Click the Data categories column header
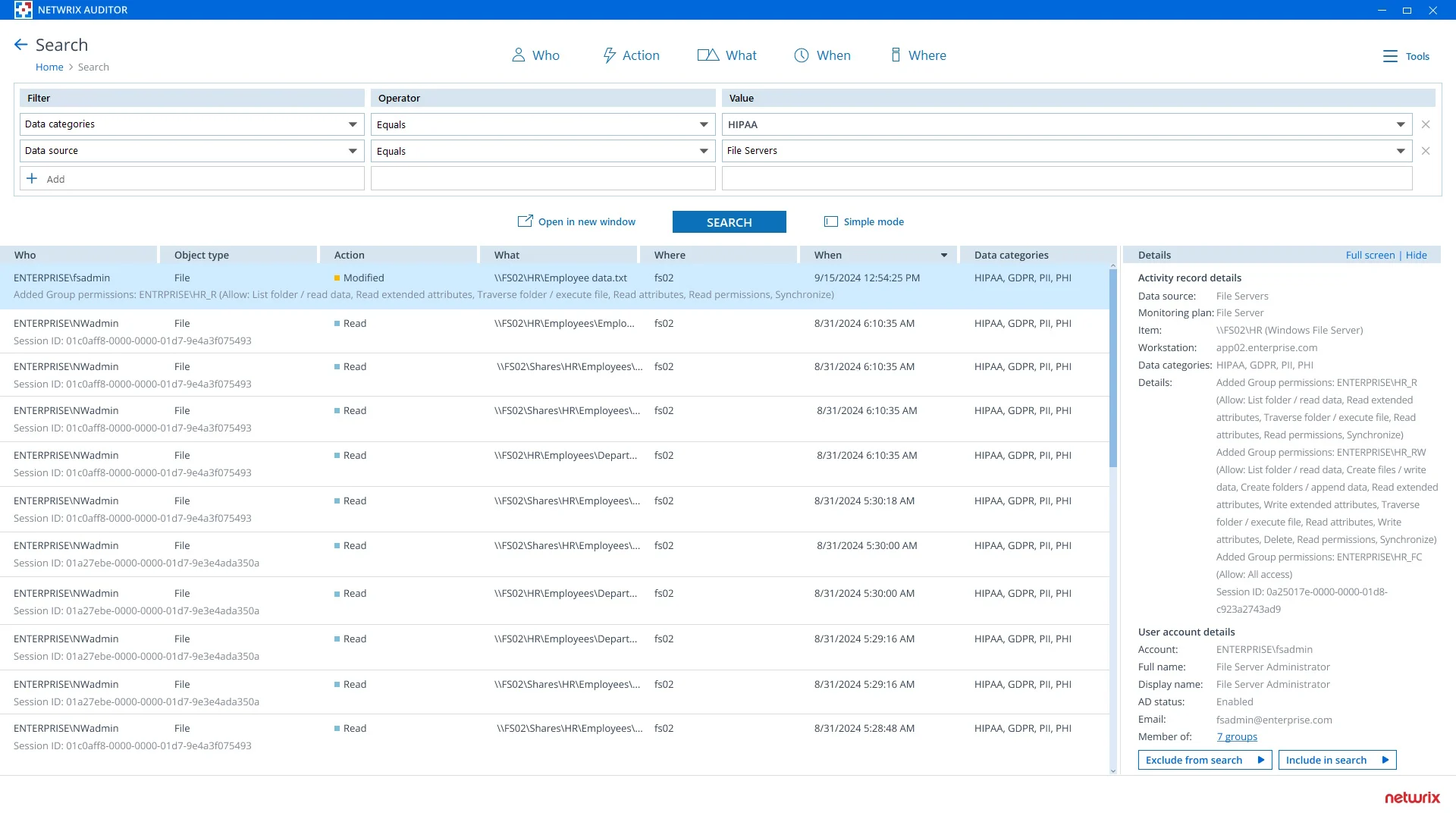Image resolution: width=1456 pixels, height=819 pixels. 1039,255
